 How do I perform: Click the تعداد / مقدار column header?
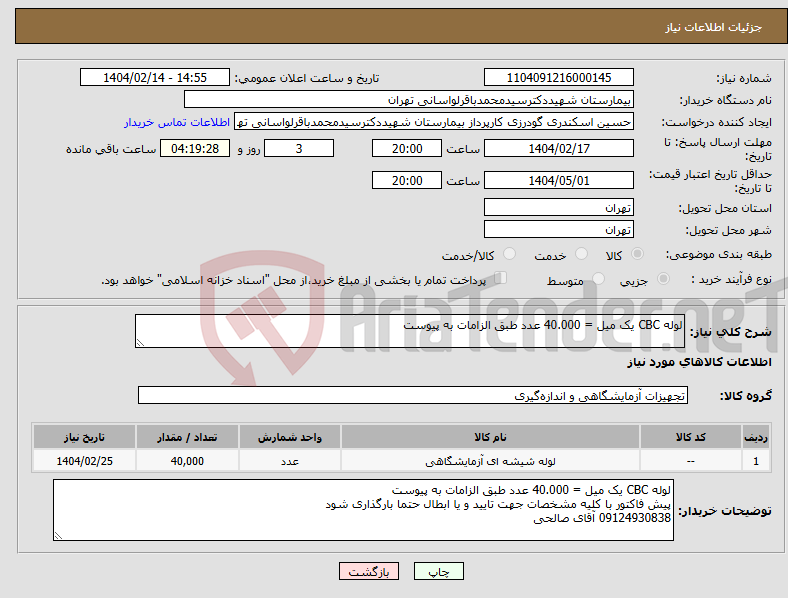[187, 437]
